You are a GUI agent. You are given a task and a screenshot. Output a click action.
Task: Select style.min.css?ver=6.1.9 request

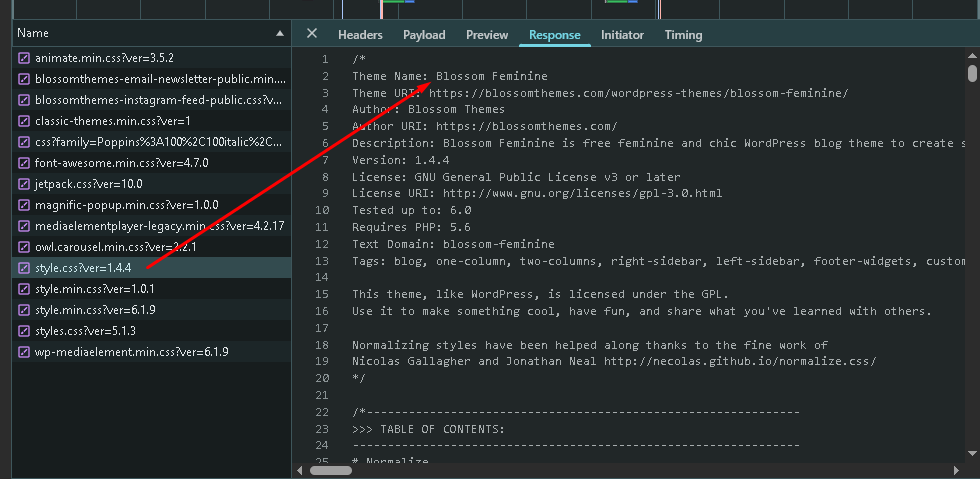[151, 310]
